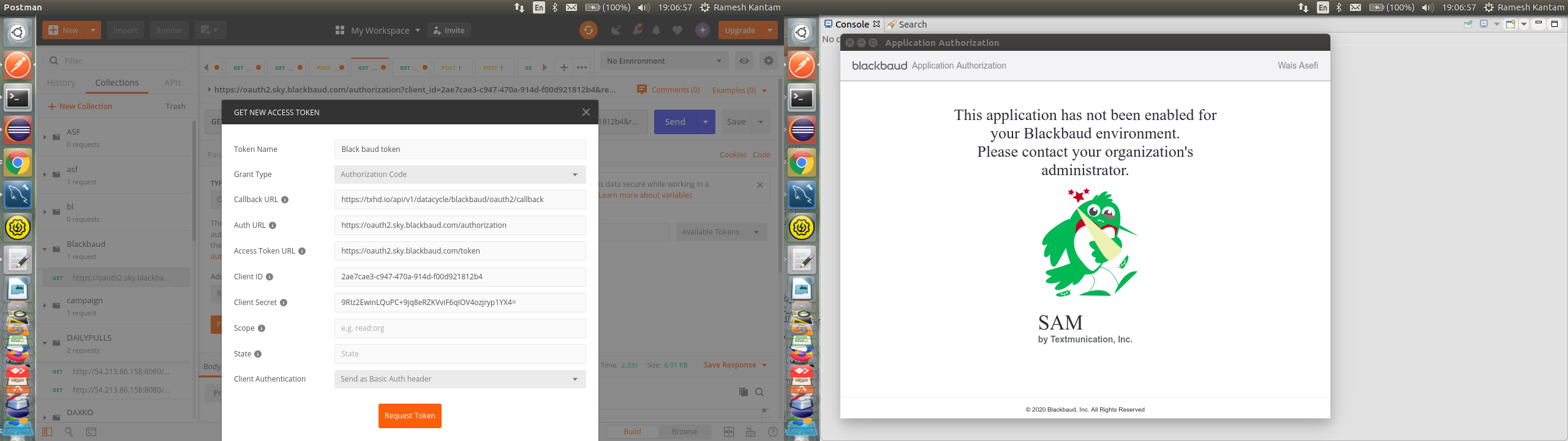1568x441 pixels.
Task: Open the New button dropdown arrow
Action: [x=93, y=30]
